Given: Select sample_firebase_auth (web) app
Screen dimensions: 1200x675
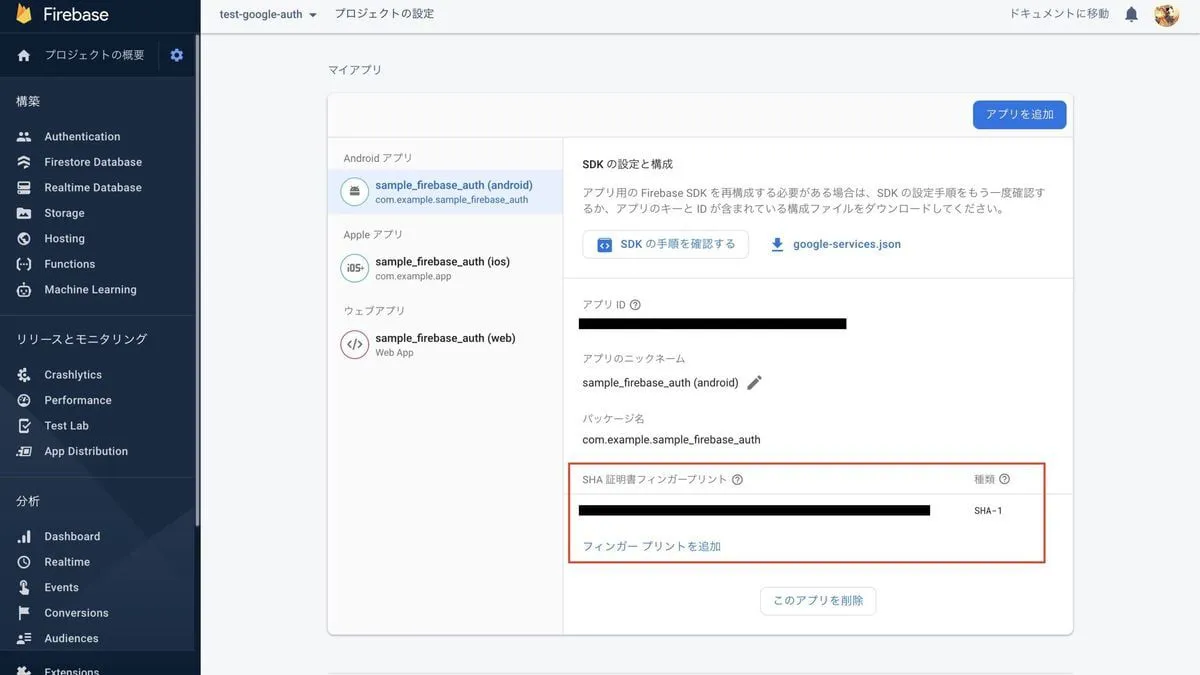Looking at the screenshot, I should click(x=445, y=344).
